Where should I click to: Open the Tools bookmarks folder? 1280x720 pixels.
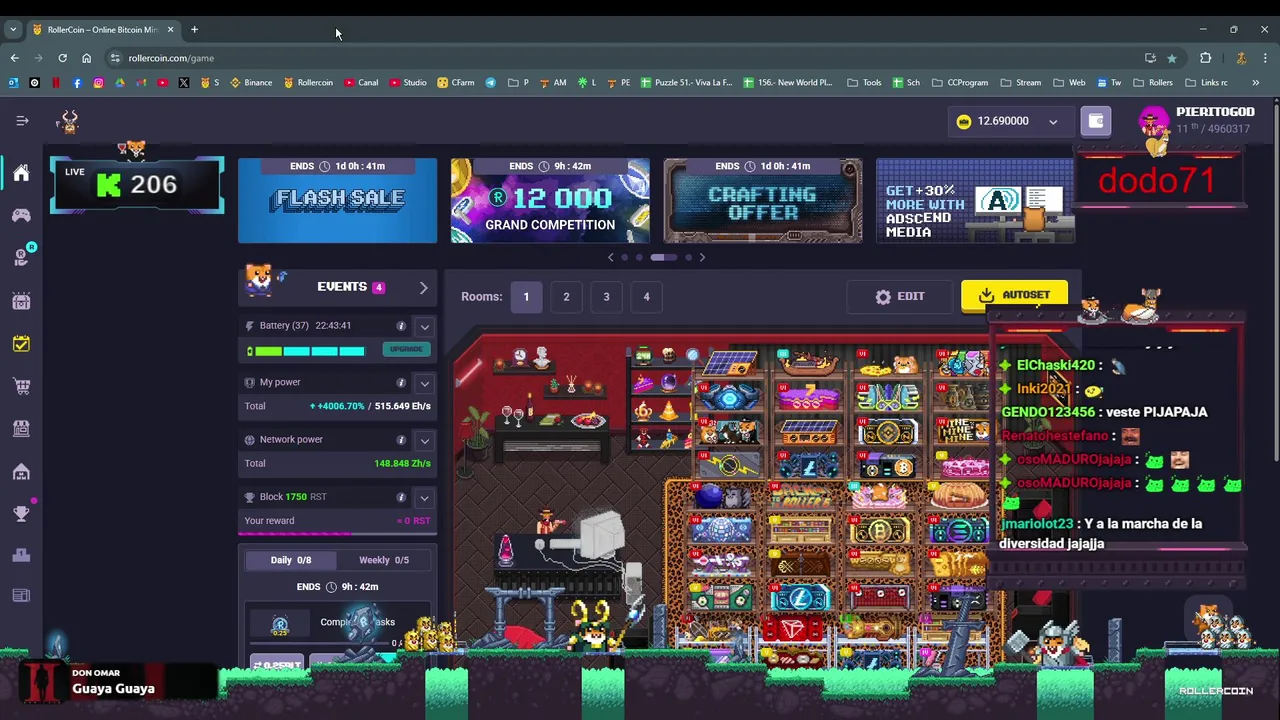pos(865,82)
